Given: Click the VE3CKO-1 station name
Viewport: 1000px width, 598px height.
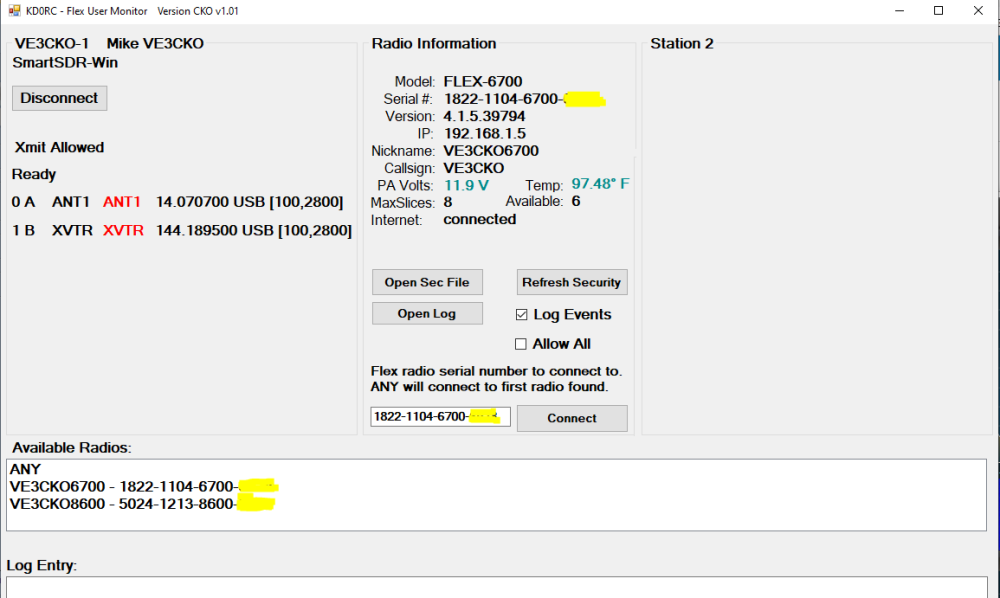Looking at the screenshot, I should [x=52, y=43].
